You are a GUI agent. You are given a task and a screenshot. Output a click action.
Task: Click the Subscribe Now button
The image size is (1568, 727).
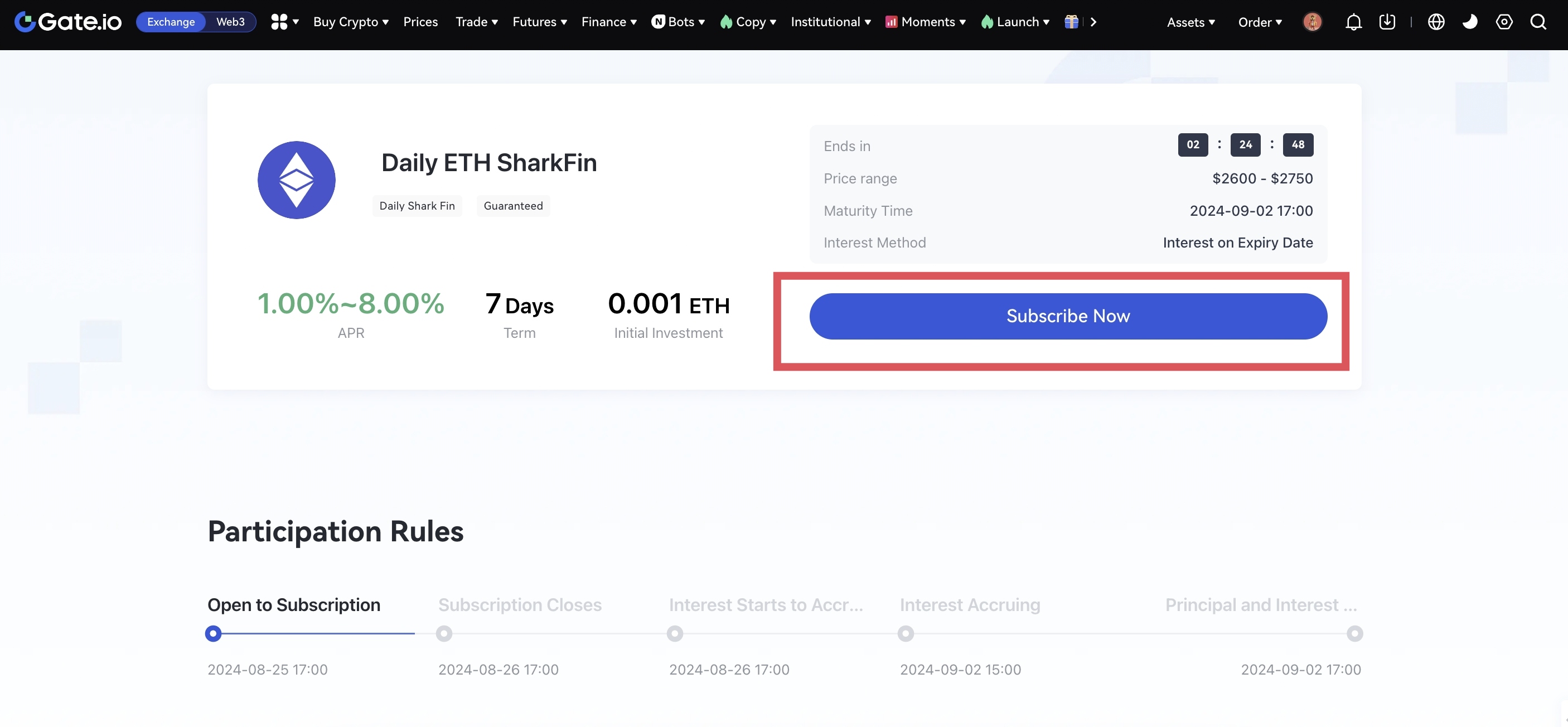point(1068,316)
